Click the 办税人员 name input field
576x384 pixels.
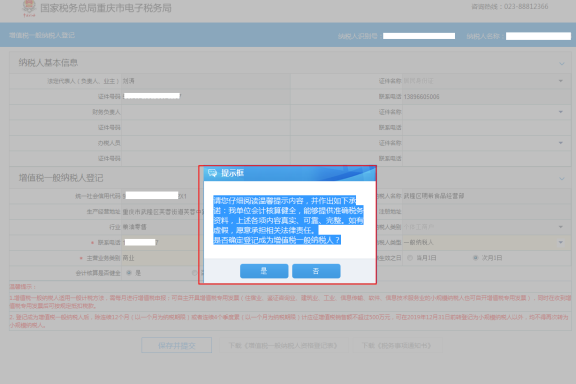(x=206, y=143)
